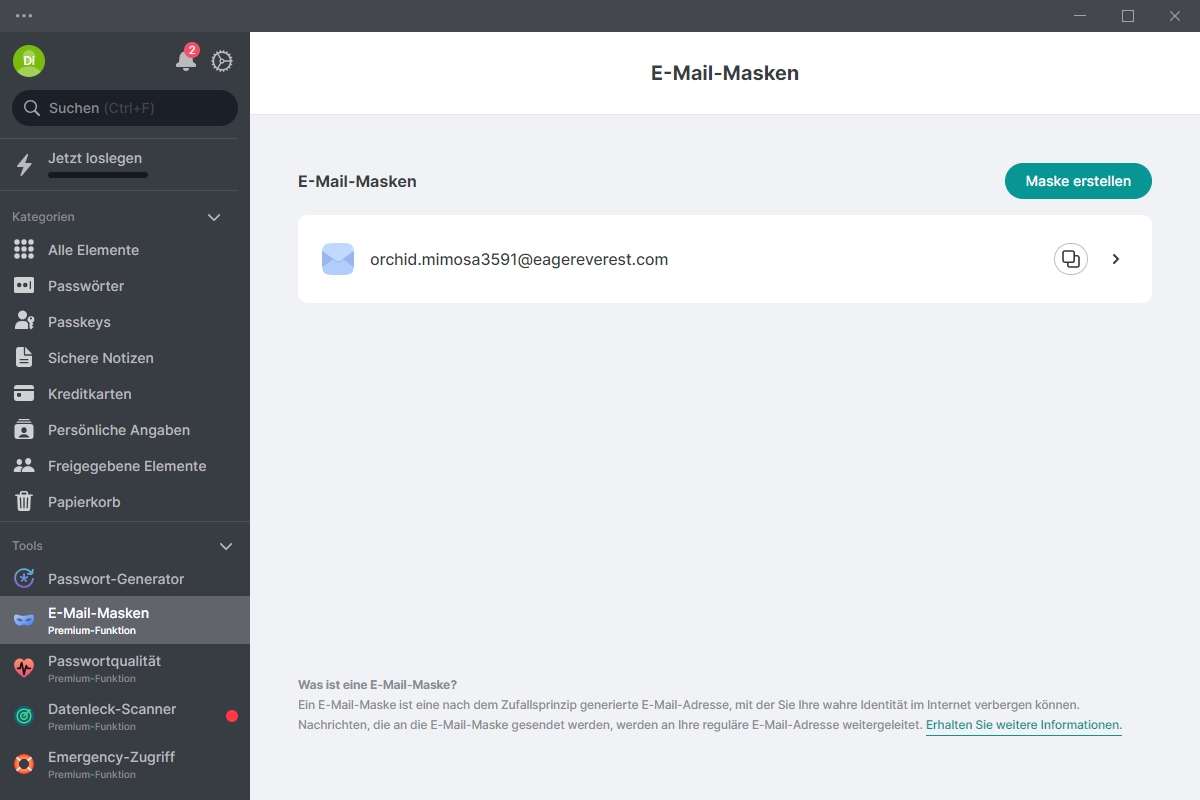Open Sichere Notizen

pyautogui.click(x=125, y=358)
